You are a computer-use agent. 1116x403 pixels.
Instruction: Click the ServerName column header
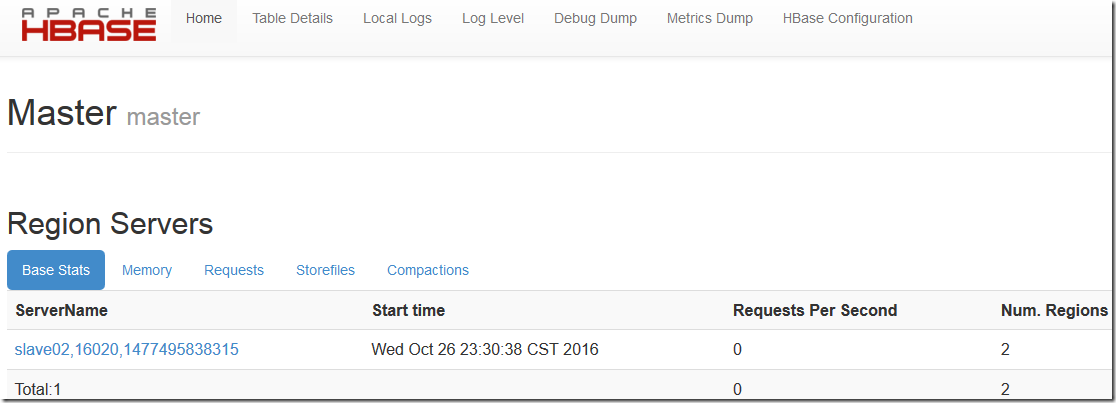tap(61, 310)
